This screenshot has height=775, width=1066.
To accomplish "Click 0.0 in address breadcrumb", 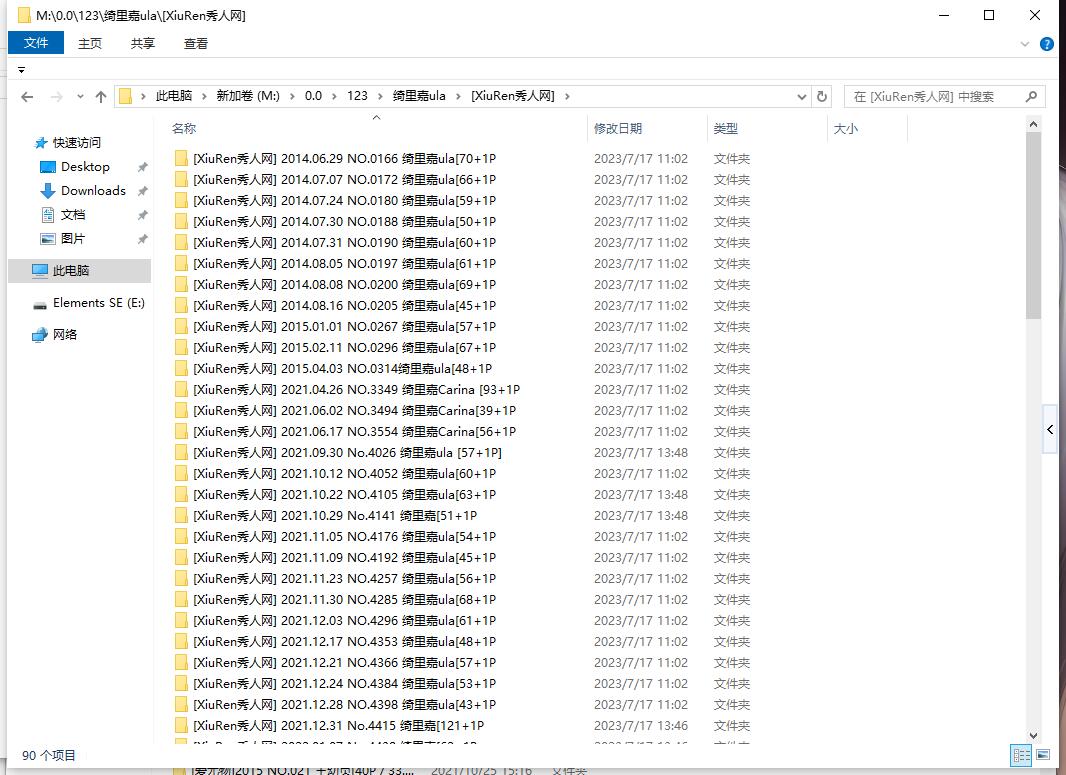I will [x=313, y=96].
